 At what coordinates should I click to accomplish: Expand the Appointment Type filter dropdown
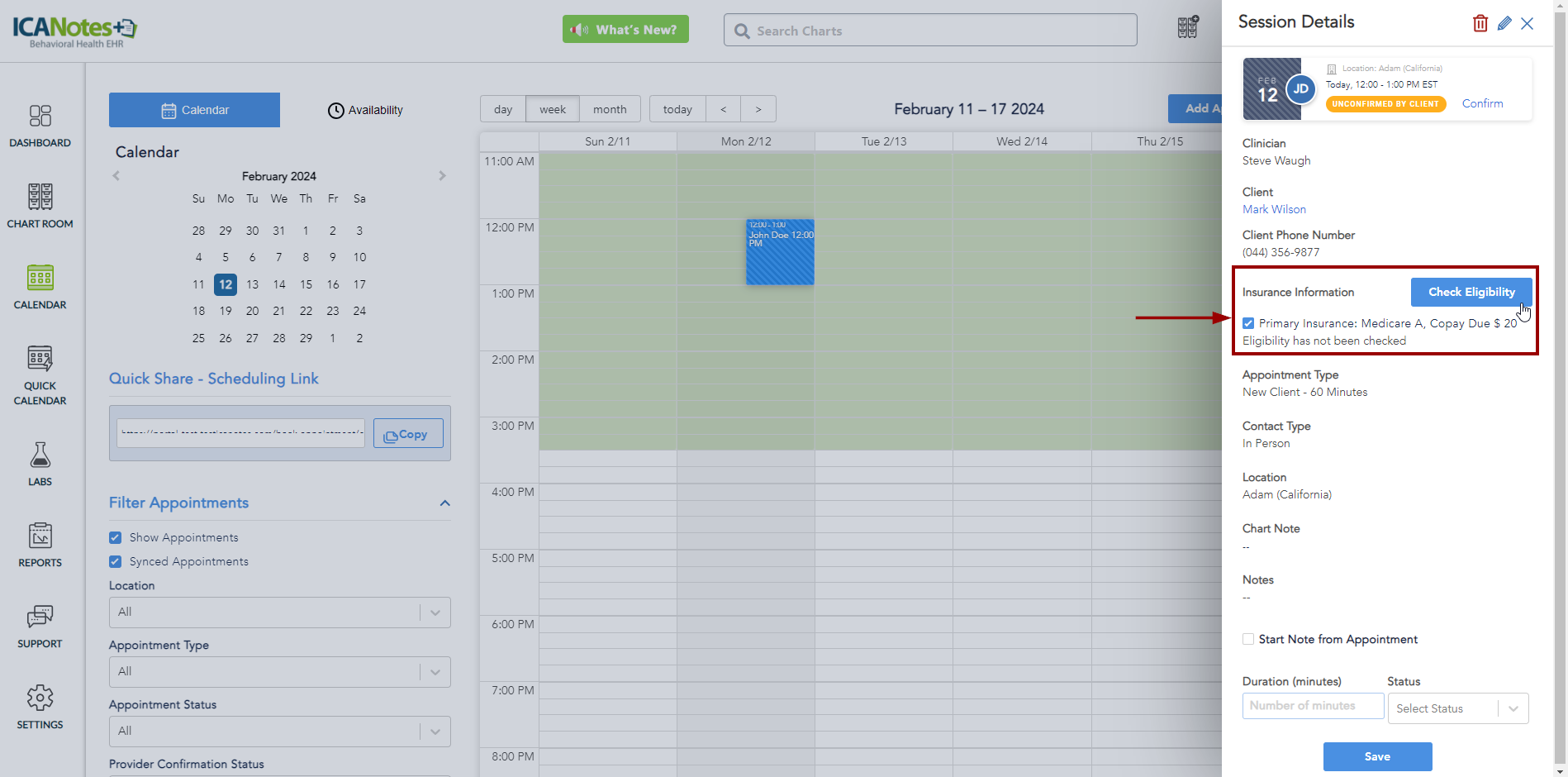click(279, 672)
